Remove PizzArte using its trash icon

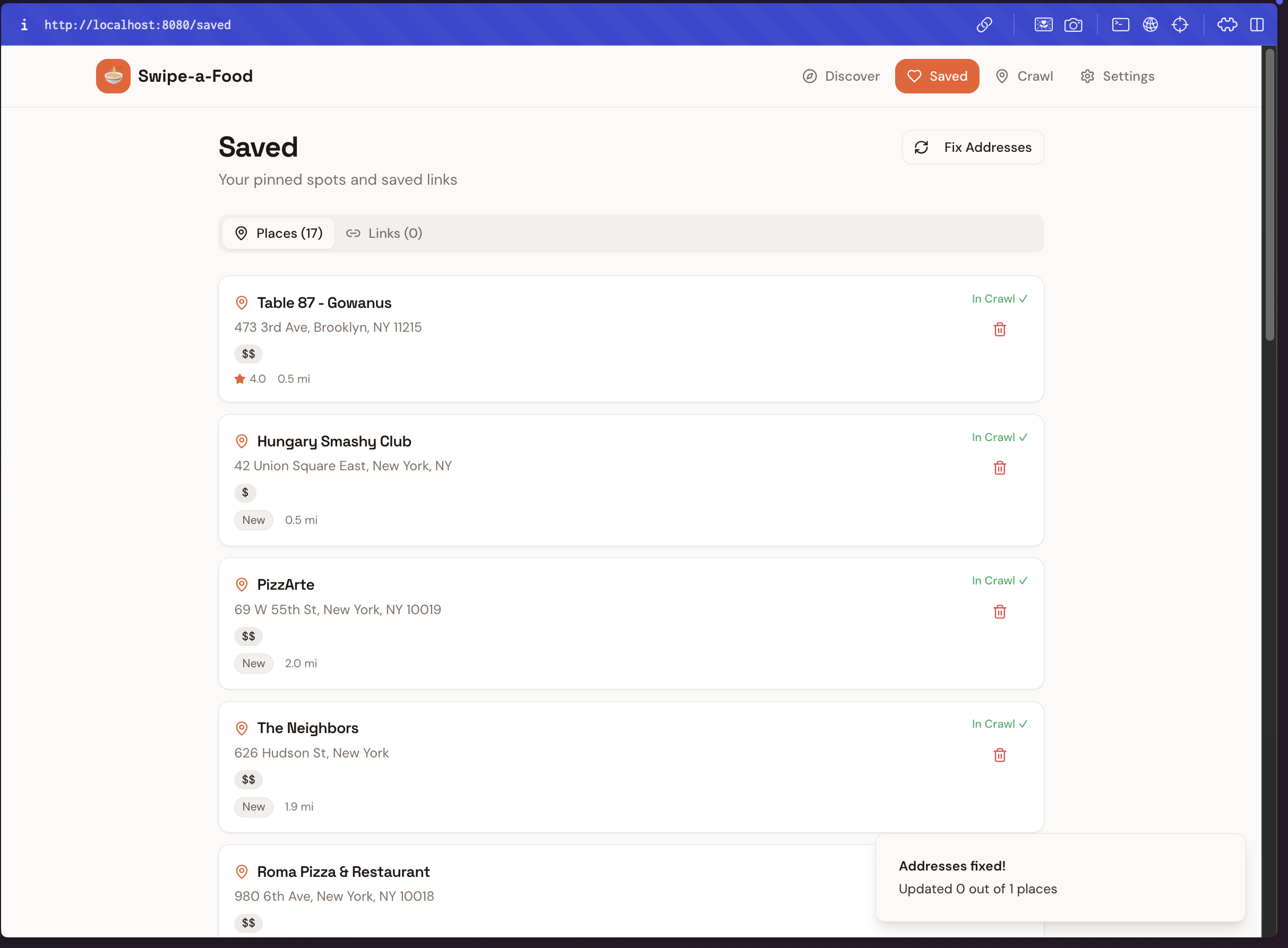[x=999, y=611]
